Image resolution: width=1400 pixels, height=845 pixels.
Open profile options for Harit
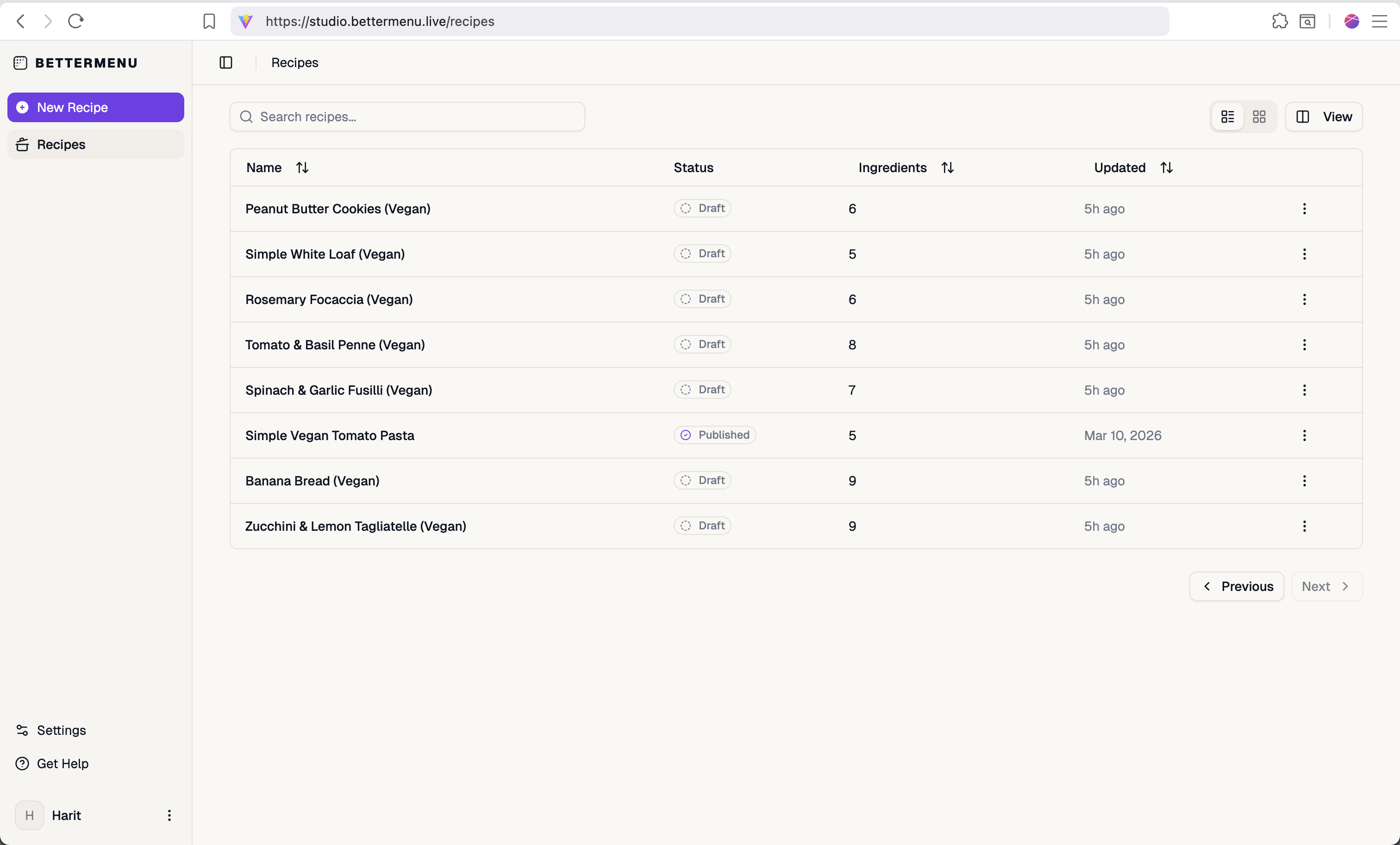coord(169,815)
